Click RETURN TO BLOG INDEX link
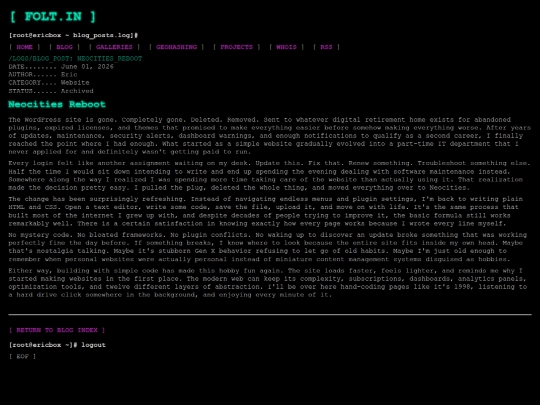 pyautogui.click(x=57, y=330)
